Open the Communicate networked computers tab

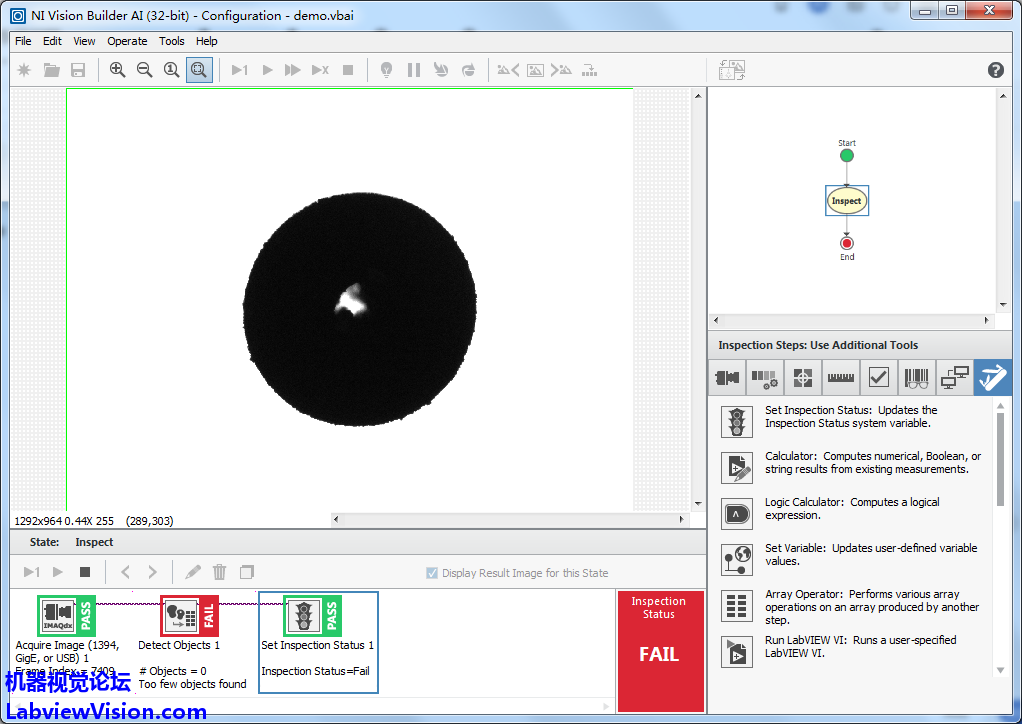(x=955, y=378)
